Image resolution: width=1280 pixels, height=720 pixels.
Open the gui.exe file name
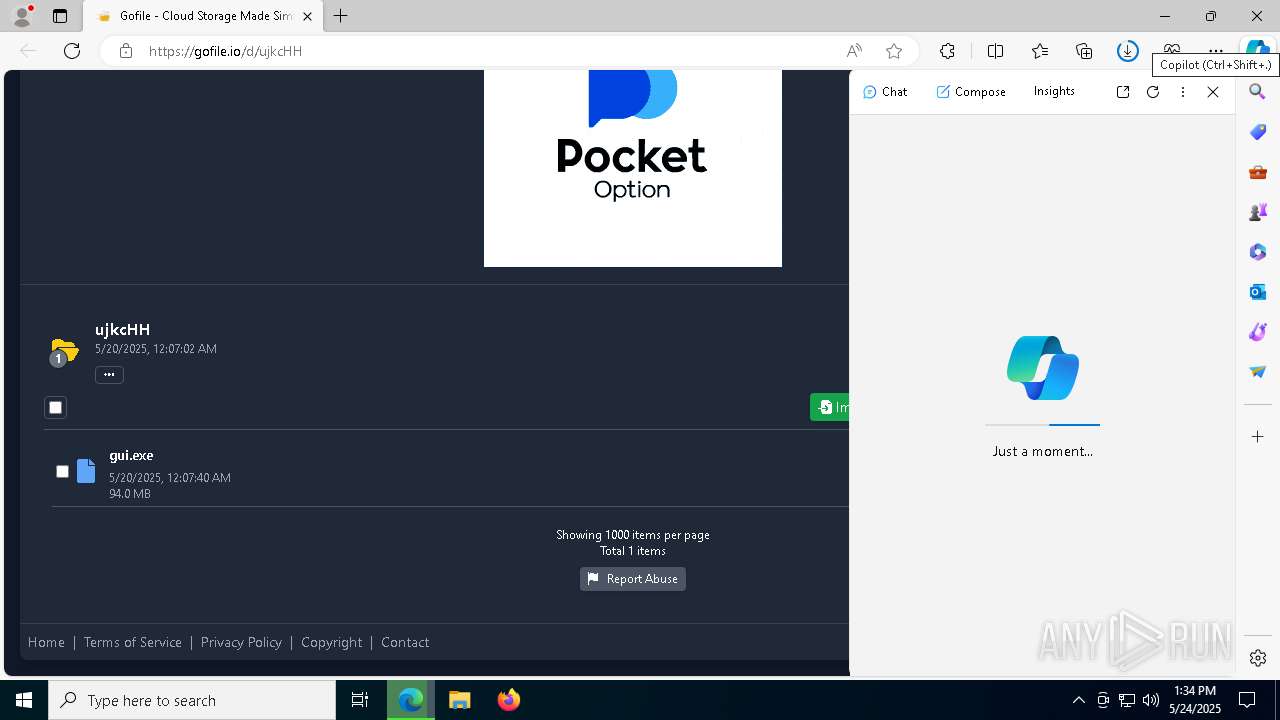coord(131,456)
